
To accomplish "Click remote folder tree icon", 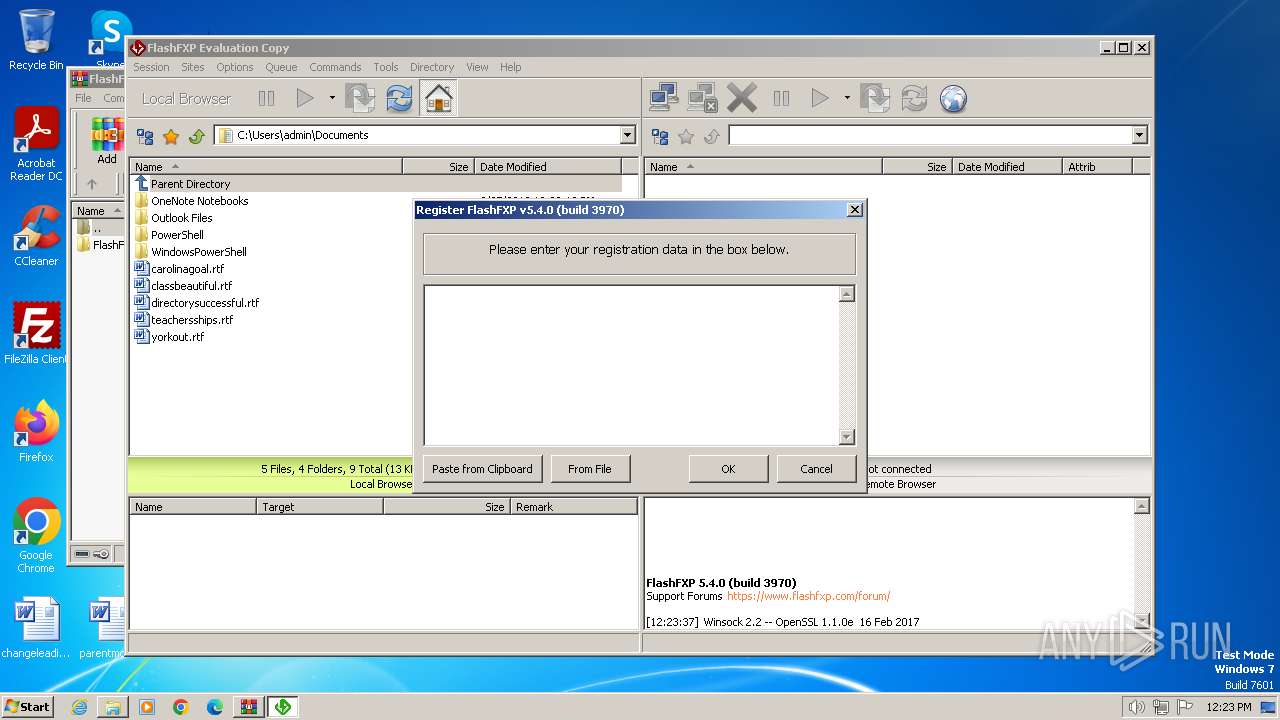I will (x=660, y=136).
